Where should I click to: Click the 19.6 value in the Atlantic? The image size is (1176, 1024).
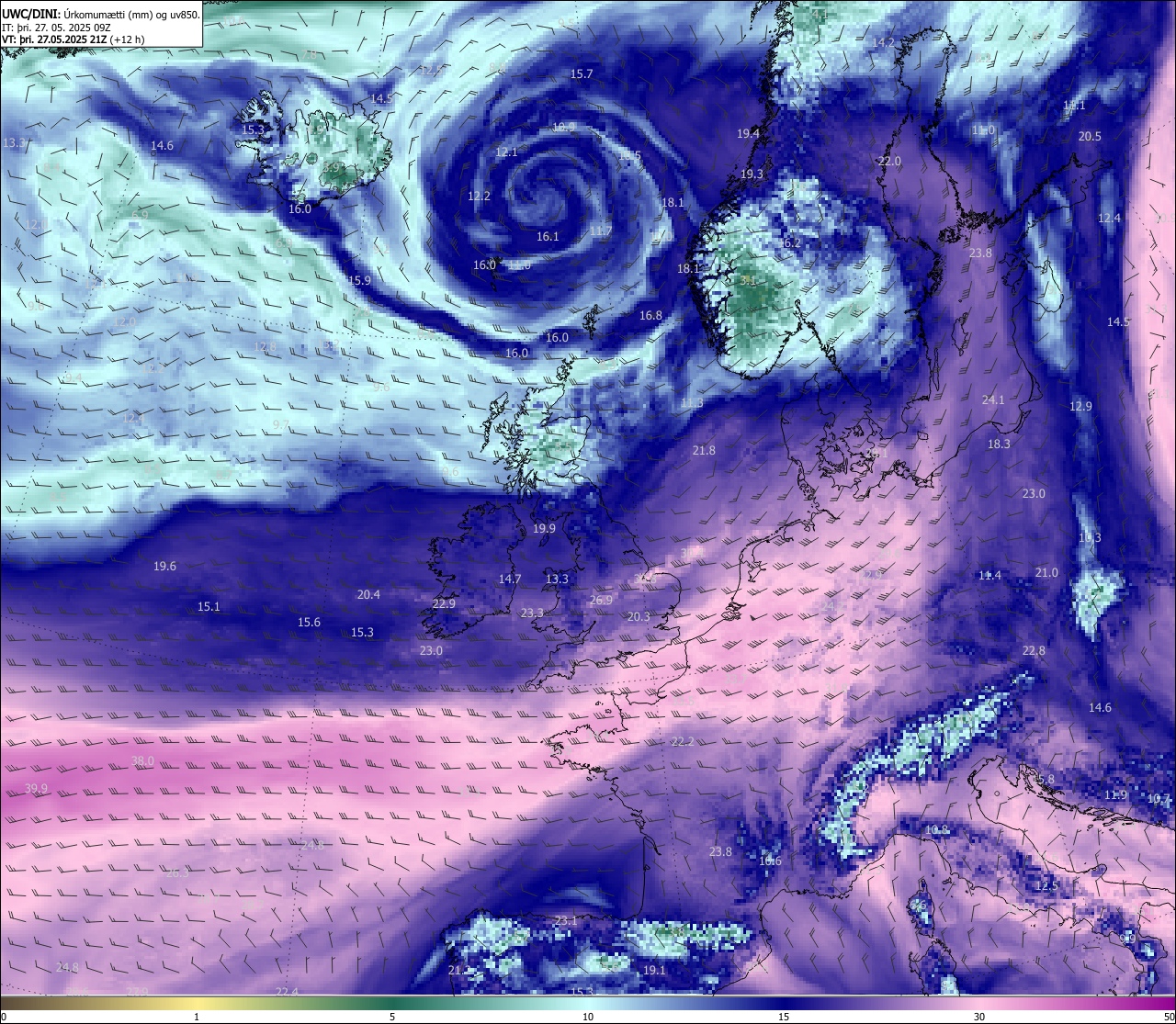(164, 566)
